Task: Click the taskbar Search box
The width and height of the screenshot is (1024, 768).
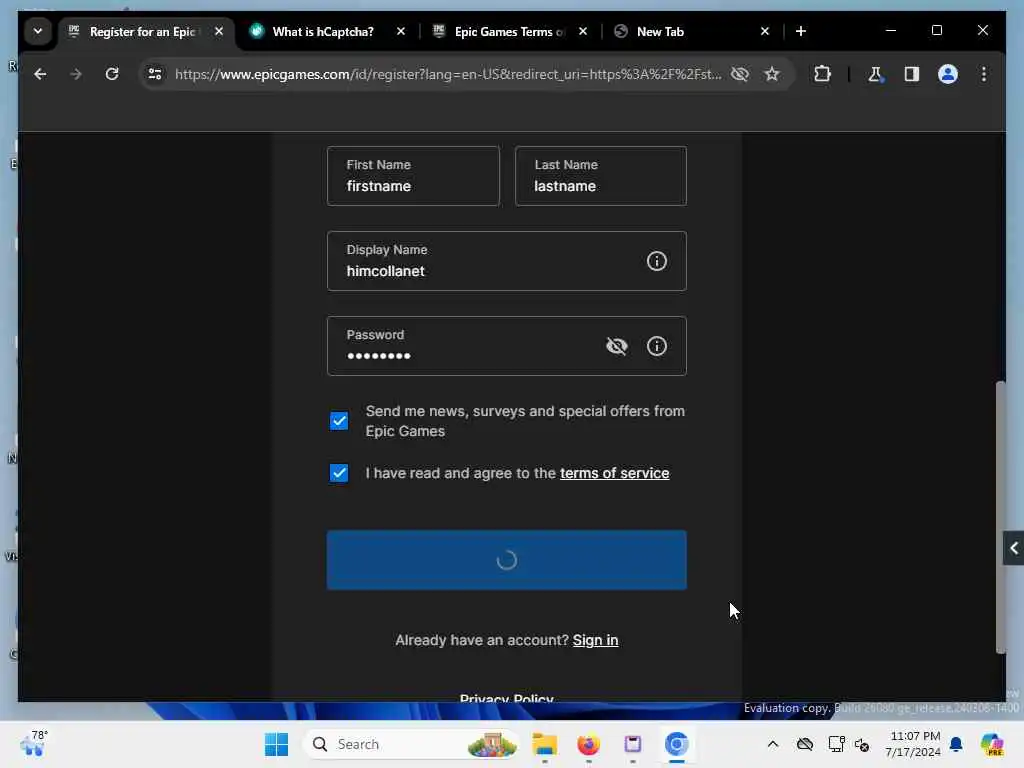Action: [x=411, y=744]
